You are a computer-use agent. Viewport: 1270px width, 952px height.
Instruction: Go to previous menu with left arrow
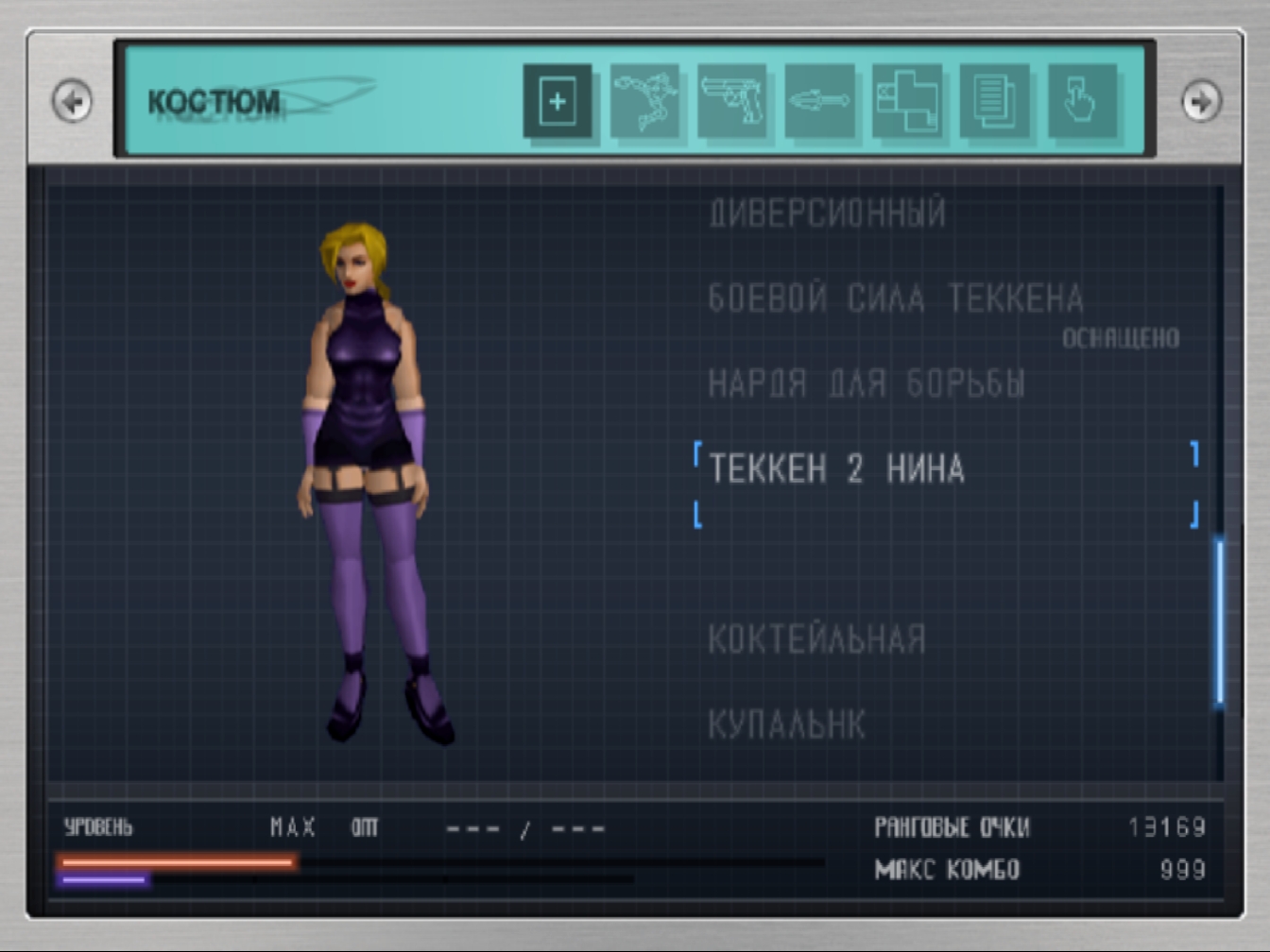73,101
